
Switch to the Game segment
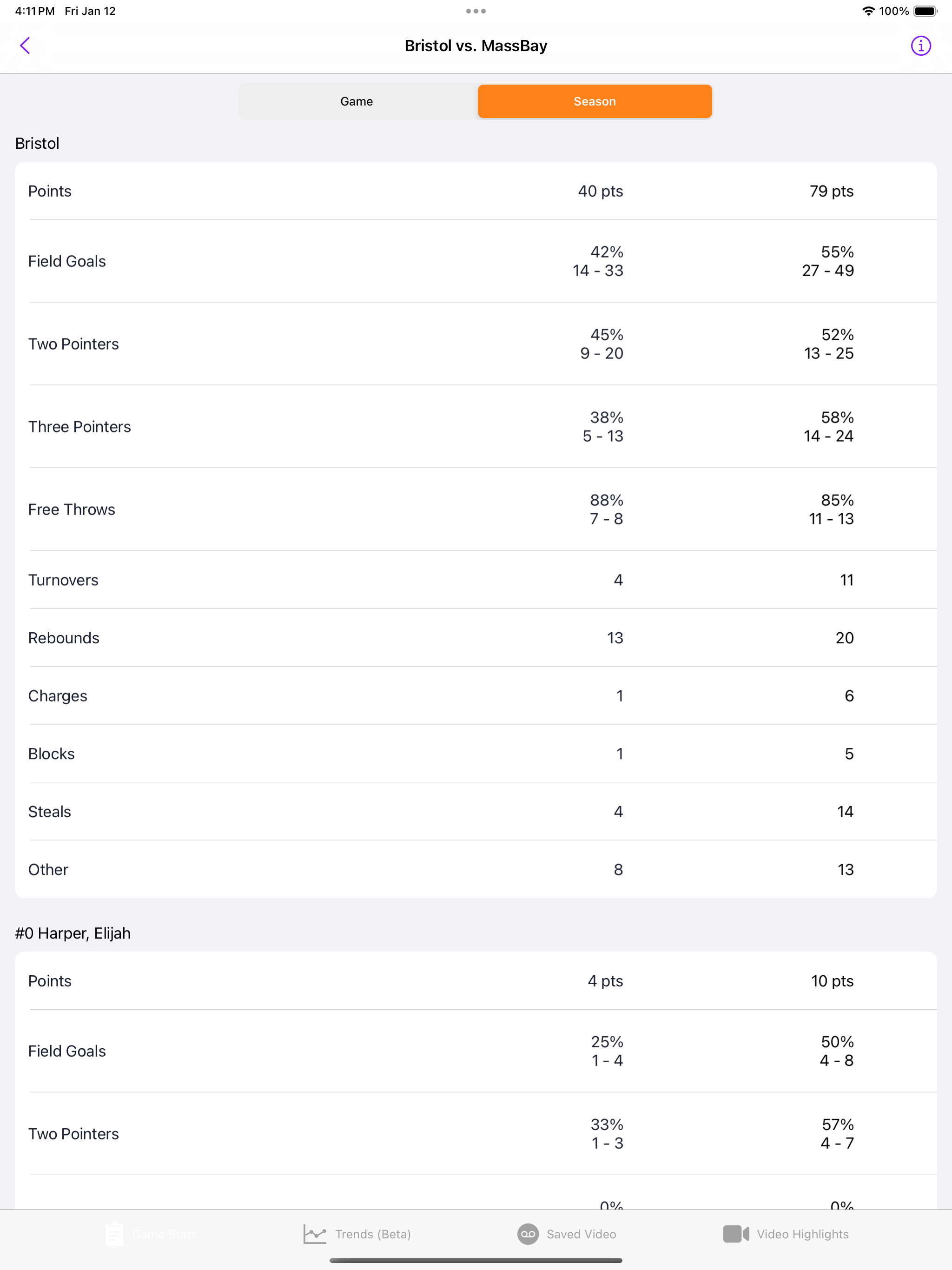point(357,101)
